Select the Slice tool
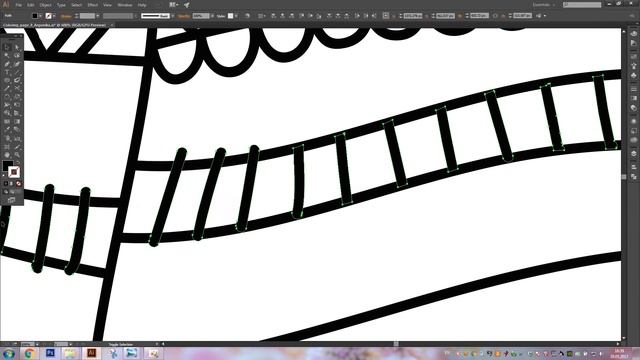Viewport: 640px width, 360px height. click(x=18, y=146)
